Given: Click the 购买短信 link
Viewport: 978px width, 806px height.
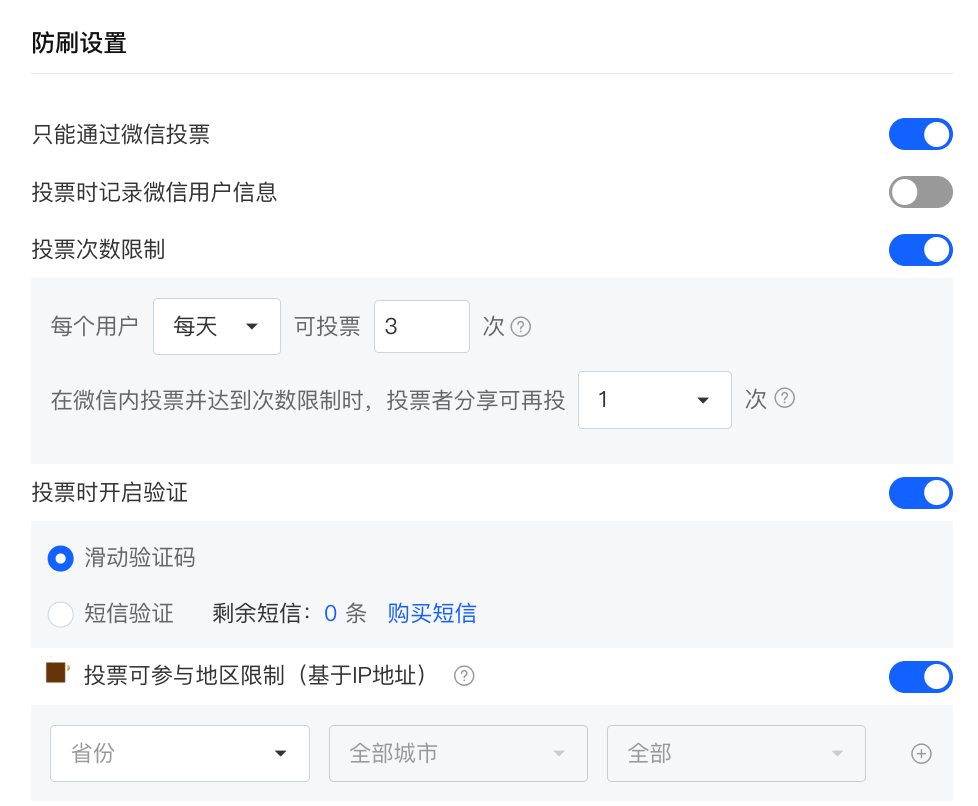Looking at the screenshot, I should click(432, 614).
